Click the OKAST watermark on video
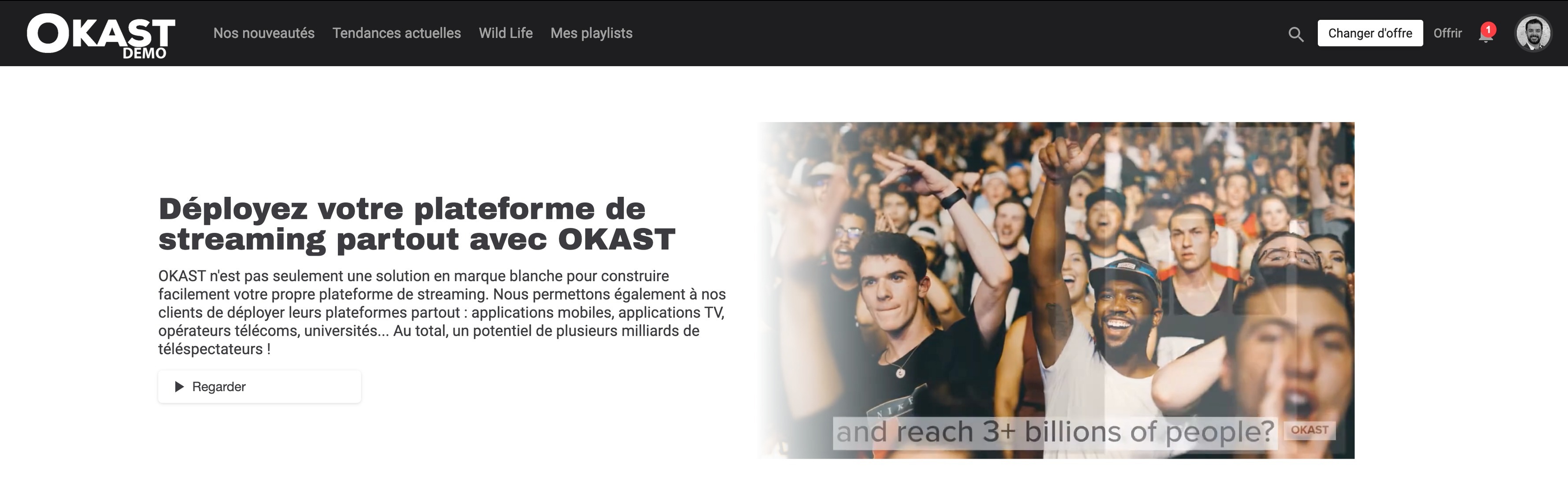The height and width of the screenshot is (481, 1568). click(x=1309, y=430)
